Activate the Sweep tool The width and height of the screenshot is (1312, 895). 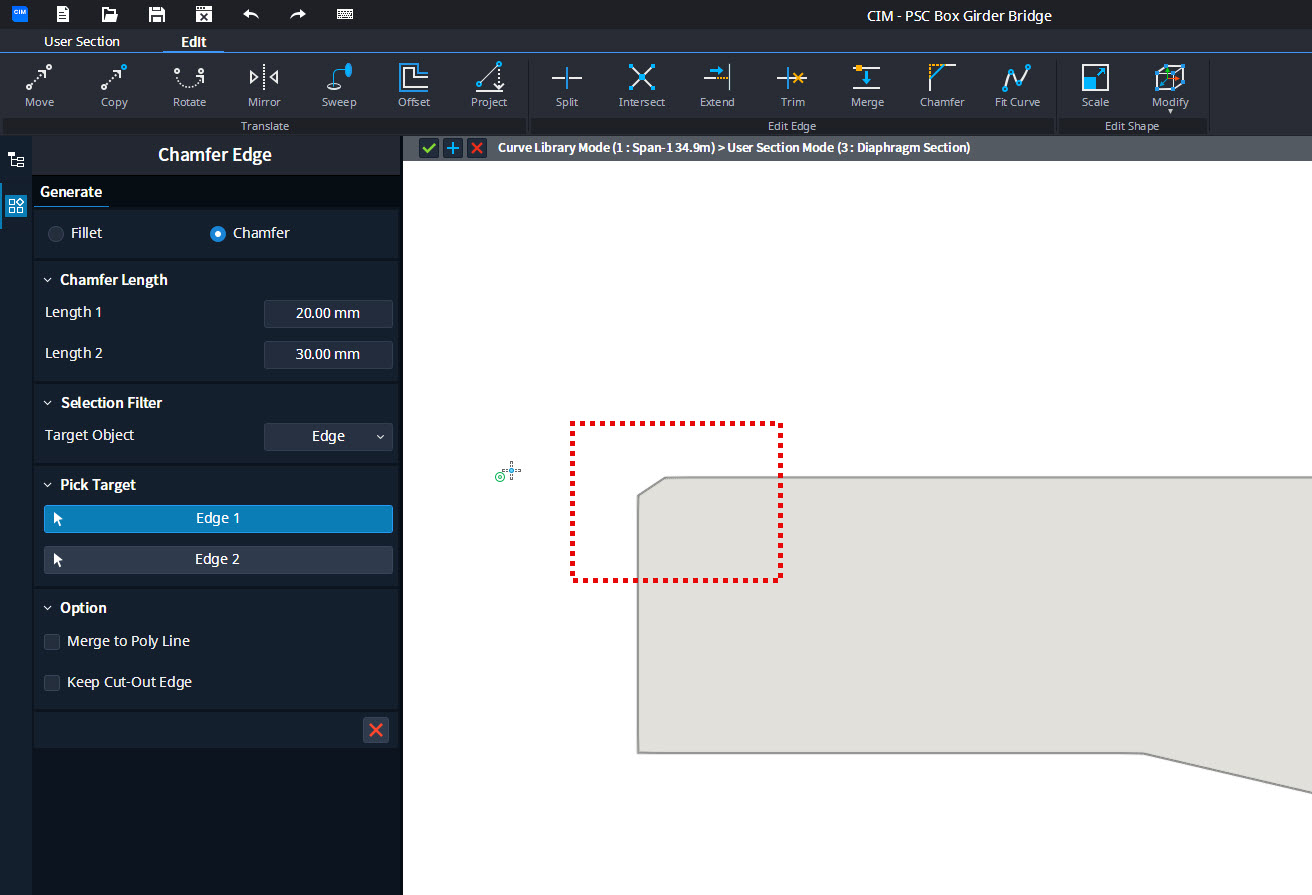pos(338,85)
